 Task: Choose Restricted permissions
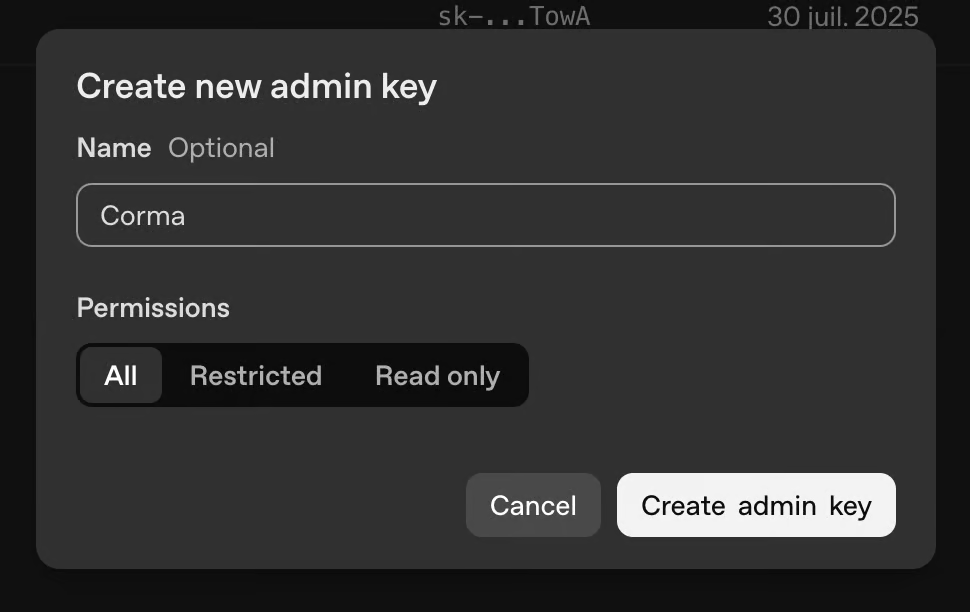255,376
